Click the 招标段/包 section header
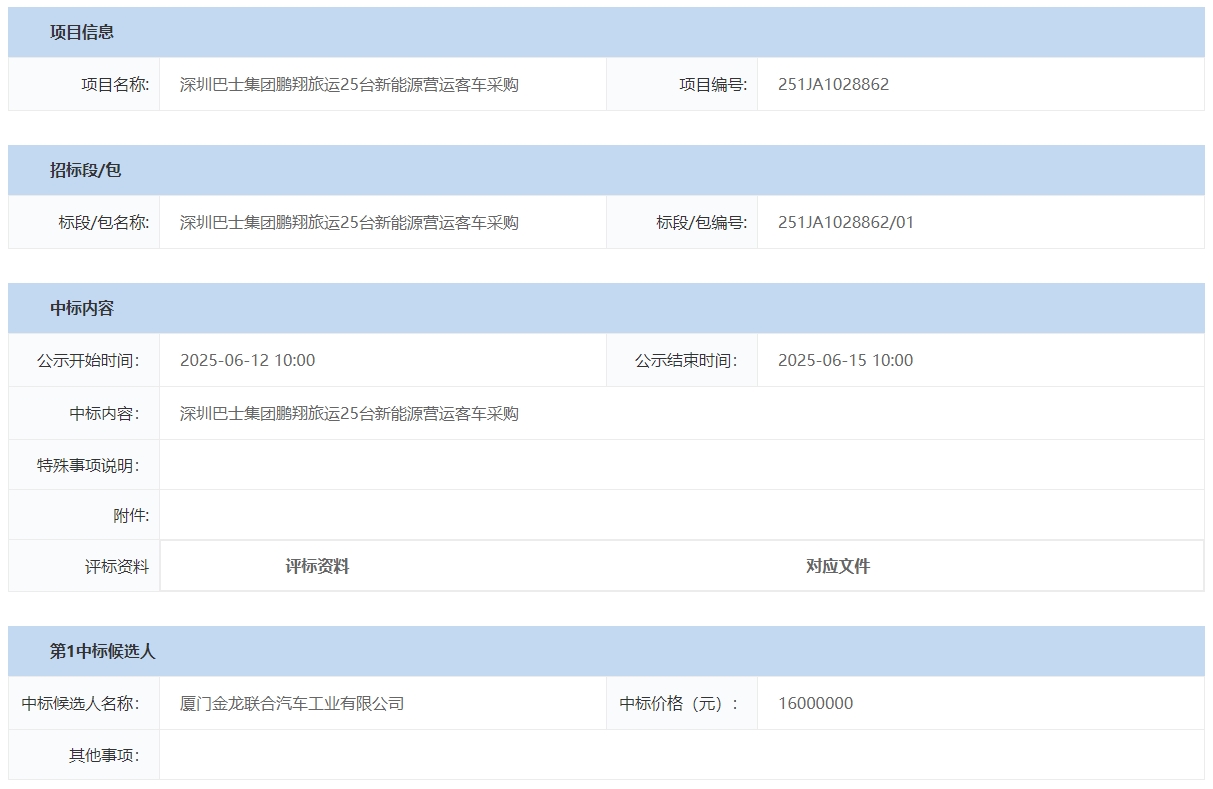 tap(85, 170)
